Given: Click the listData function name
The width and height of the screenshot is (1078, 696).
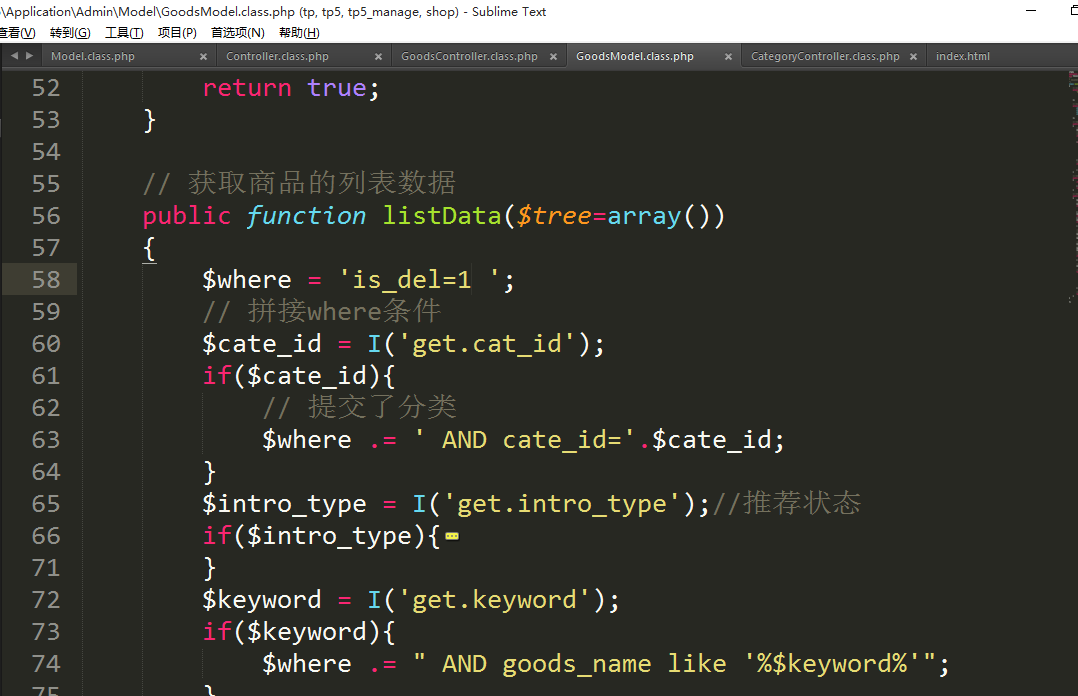Looking at the screenshot, I should (442, 216).
